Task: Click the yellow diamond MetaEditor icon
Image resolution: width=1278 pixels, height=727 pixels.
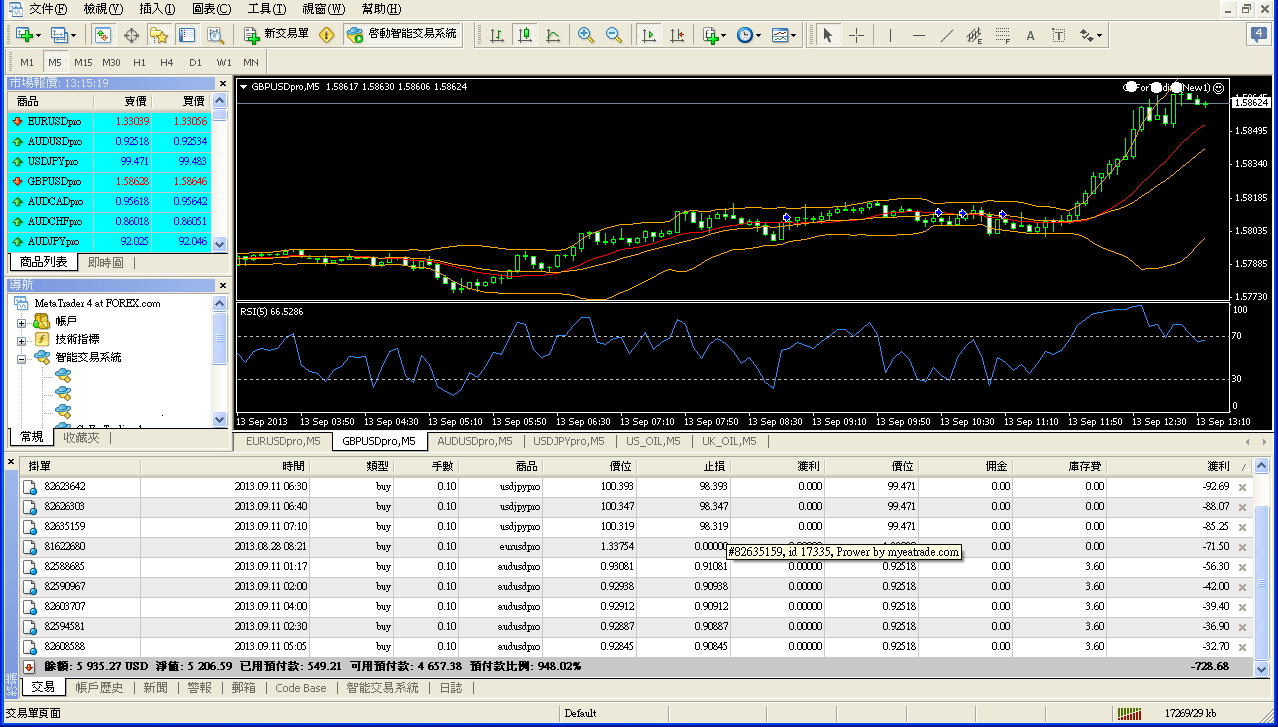Action: (x=326, y=35)
